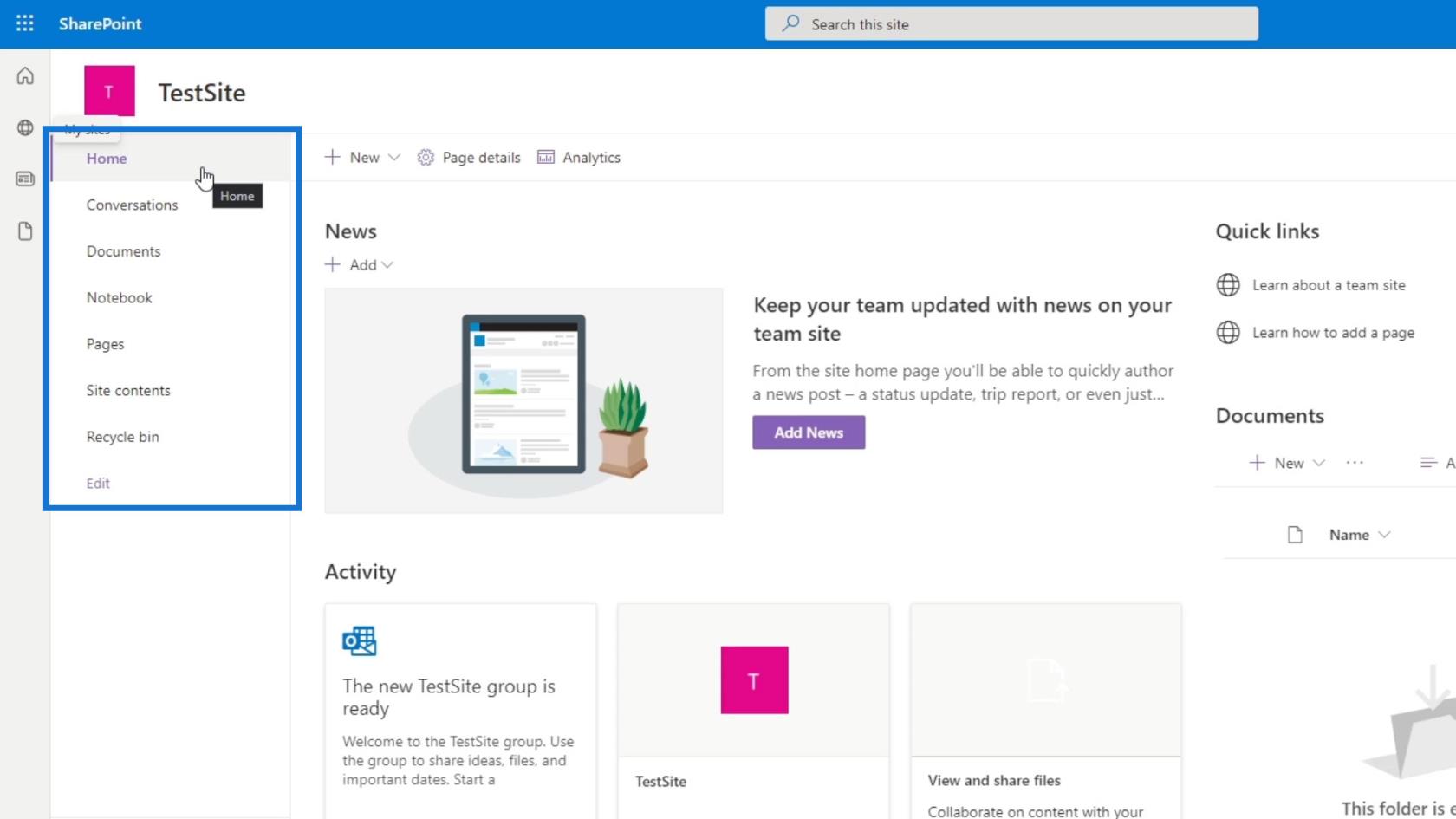Click the Analytics chart icon

click(x=546, y=157)
